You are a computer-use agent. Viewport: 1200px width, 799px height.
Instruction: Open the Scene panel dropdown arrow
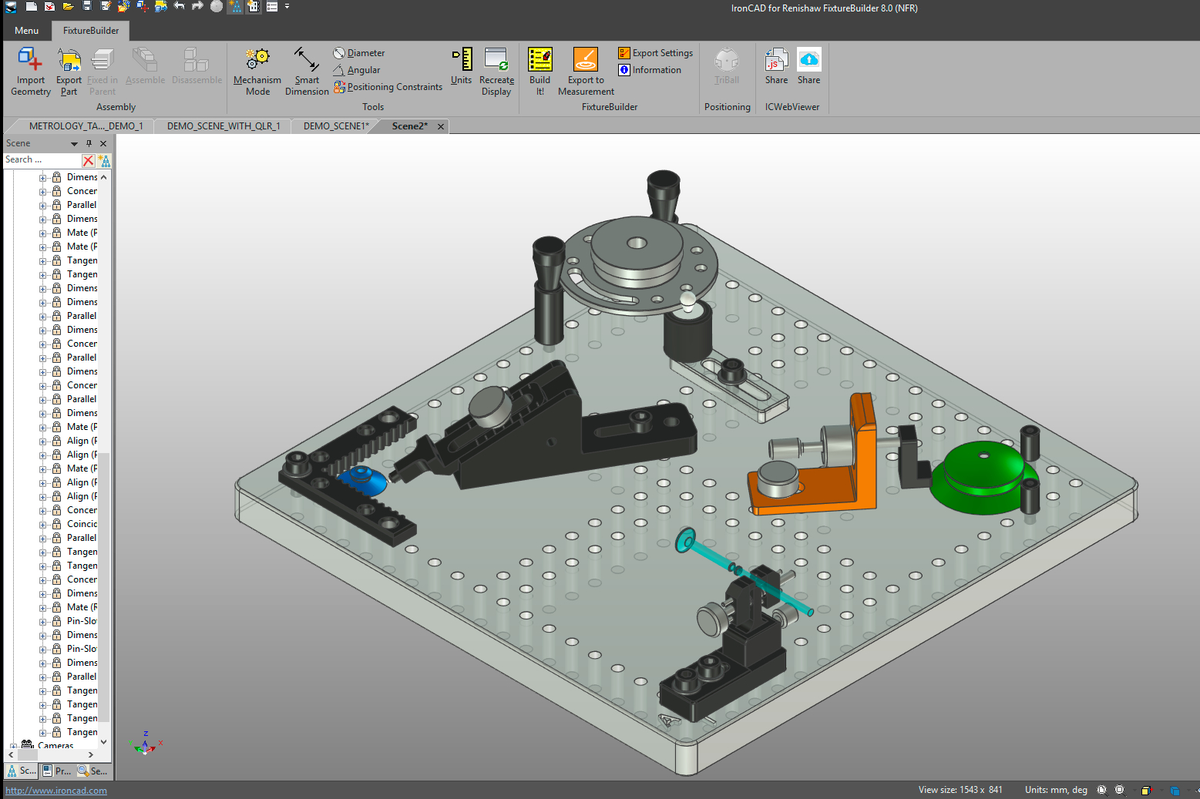click(74, 144)
